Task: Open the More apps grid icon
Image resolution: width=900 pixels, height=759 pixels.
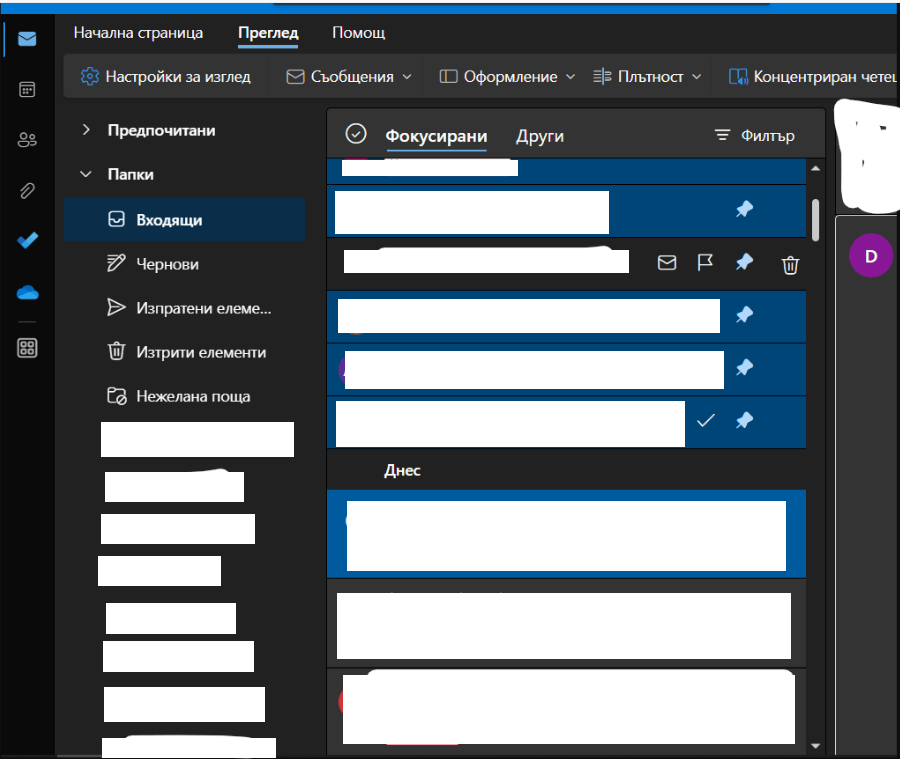Action: point(27,348)
